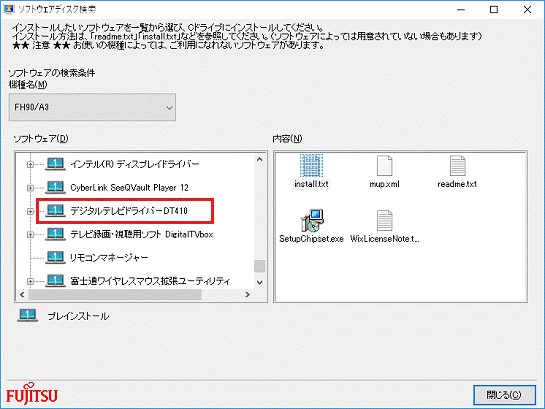Click the horizontal scrollbar thumb of software list
The height and width of the screenshot is (409, 545).
(x=115, y=295)
